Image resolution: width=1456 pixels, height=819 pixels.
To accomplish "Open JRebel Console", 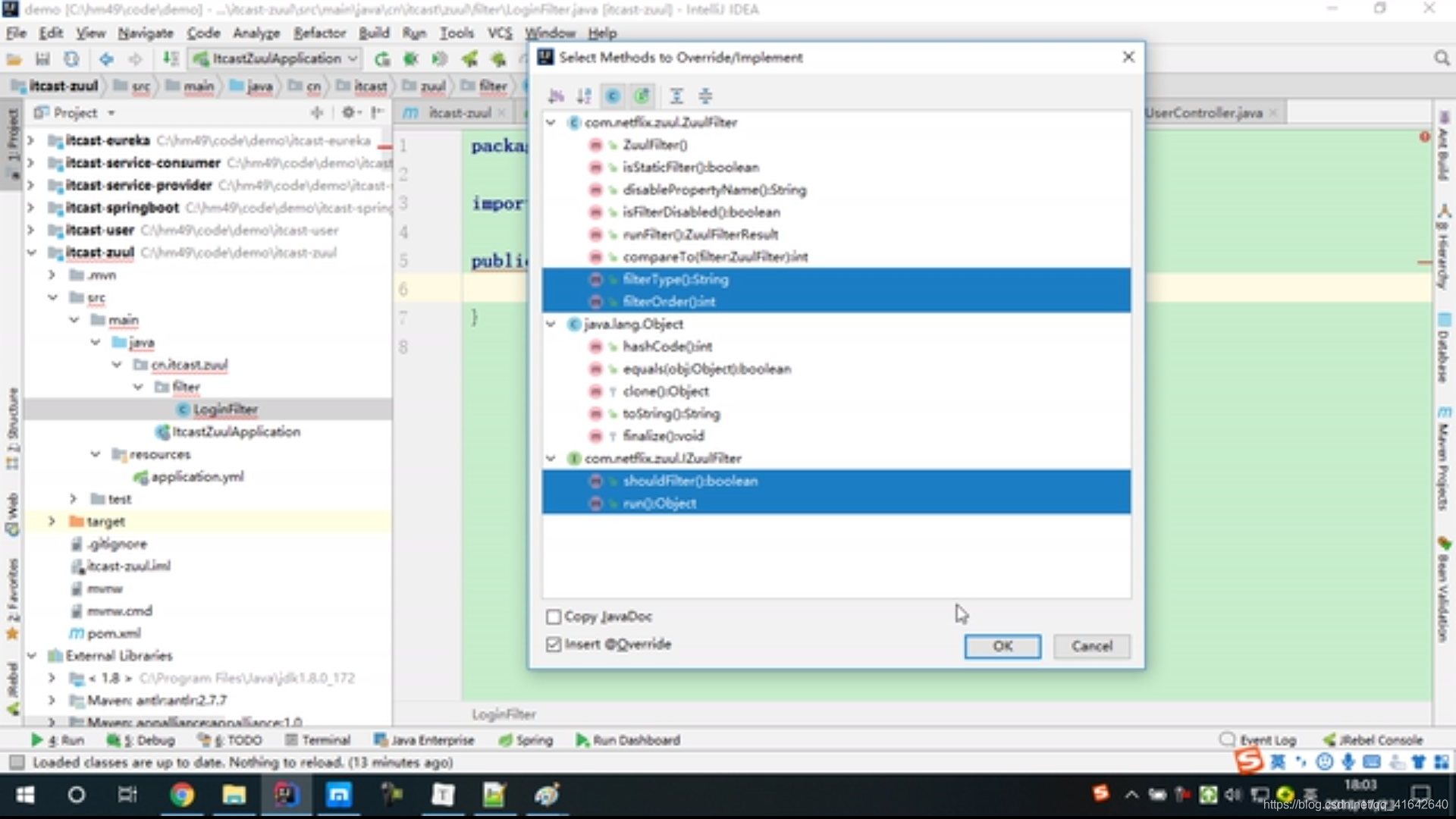I will tap(1373, 740).
